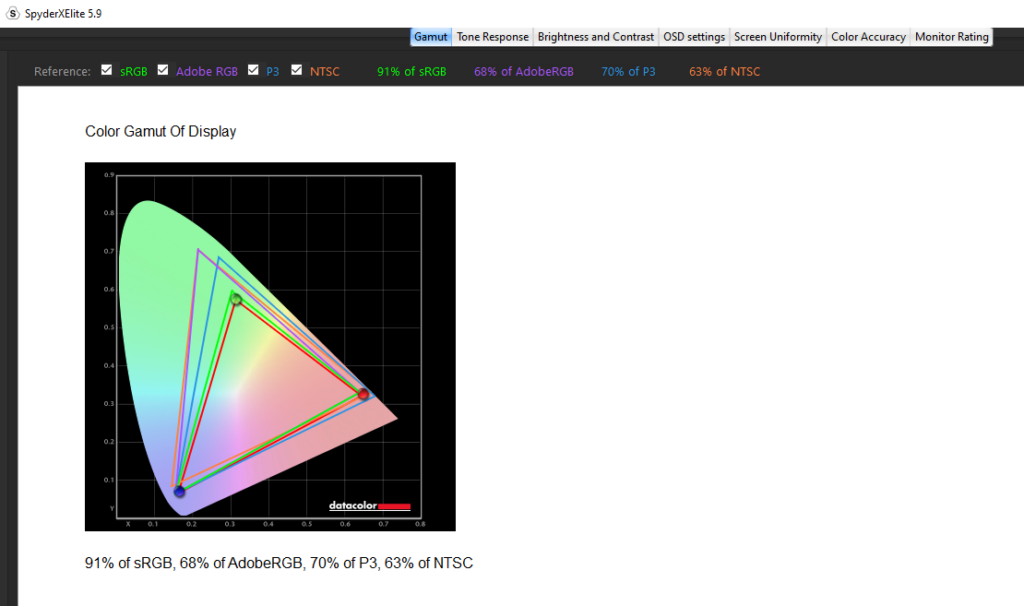This screenshot has width=1024, height=606.
Task: Disable the P3 reference checkbox
Action: [254, 71]
